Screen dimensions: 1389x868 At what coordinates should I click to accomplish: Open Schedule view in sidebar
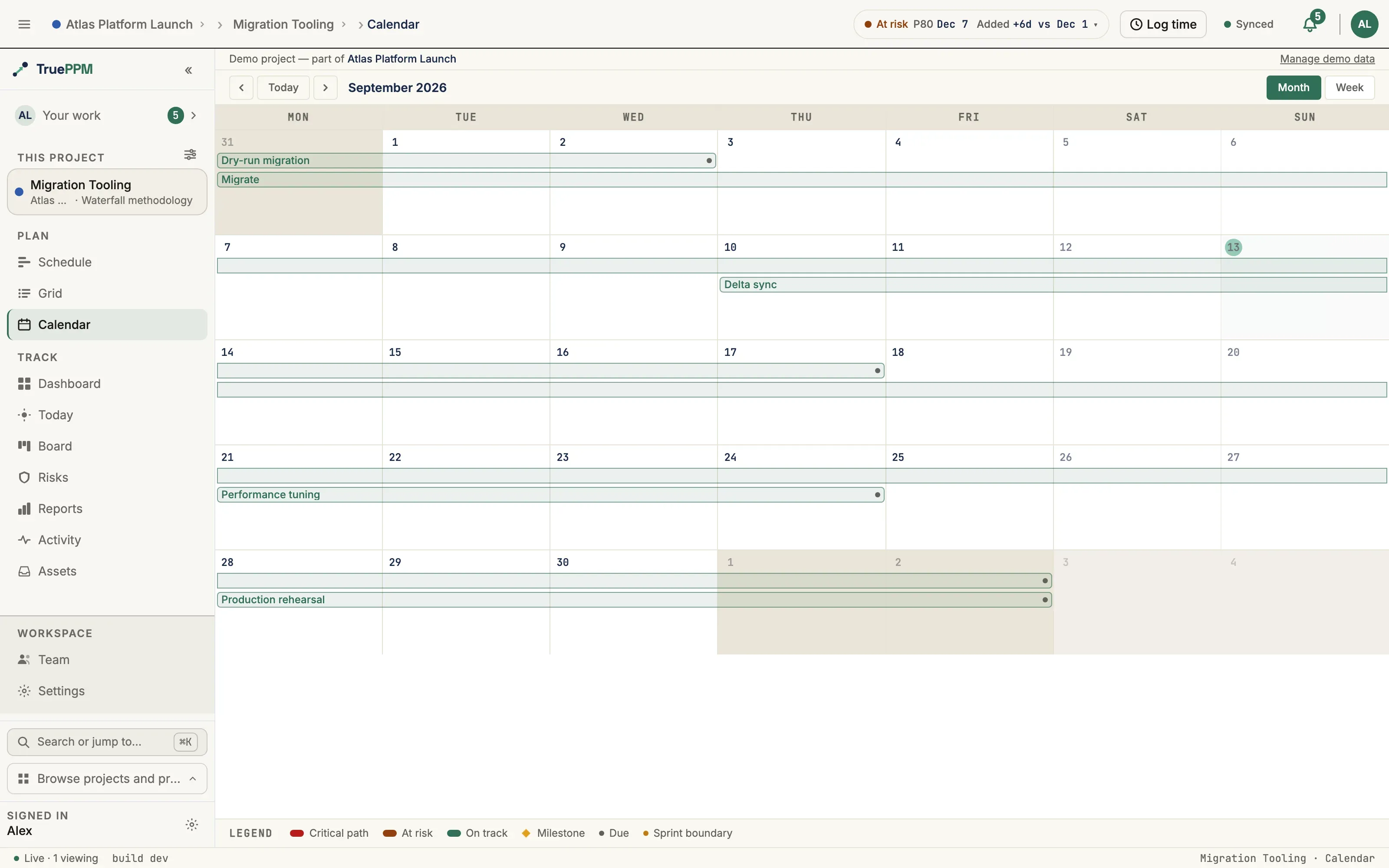(107, 262)
